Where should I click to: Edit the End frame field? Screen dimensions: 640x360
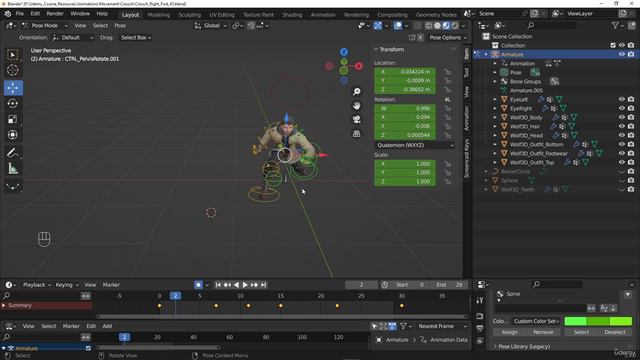(x=449, y=285)
